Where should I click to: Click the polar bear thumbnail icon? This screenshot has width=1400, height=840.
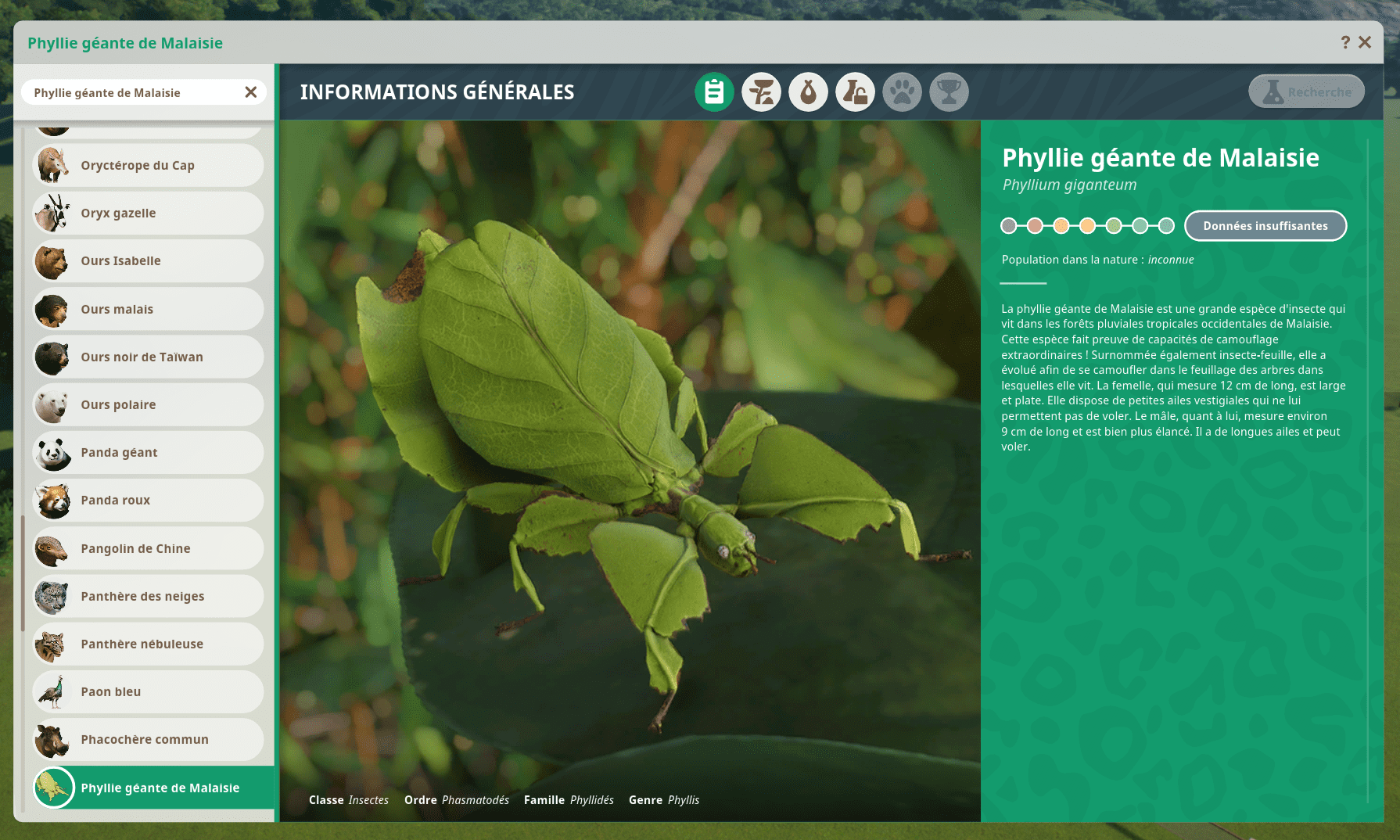[x=52, y=404]
